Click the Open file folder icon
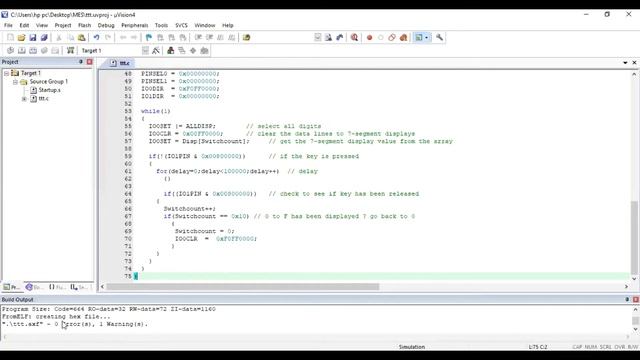 coord(21,38)
